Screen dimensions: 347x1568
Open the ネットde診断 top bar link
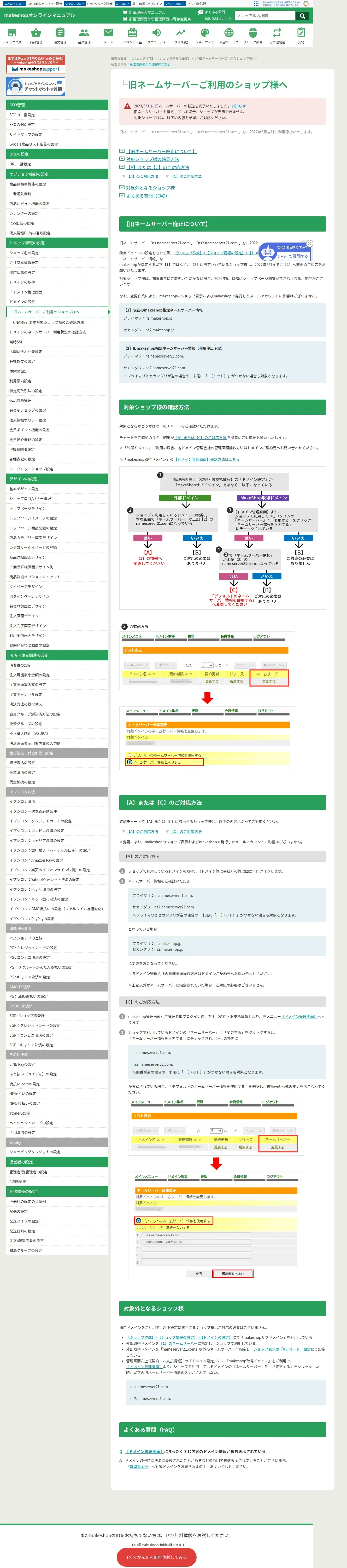click(x=196, y=4)
